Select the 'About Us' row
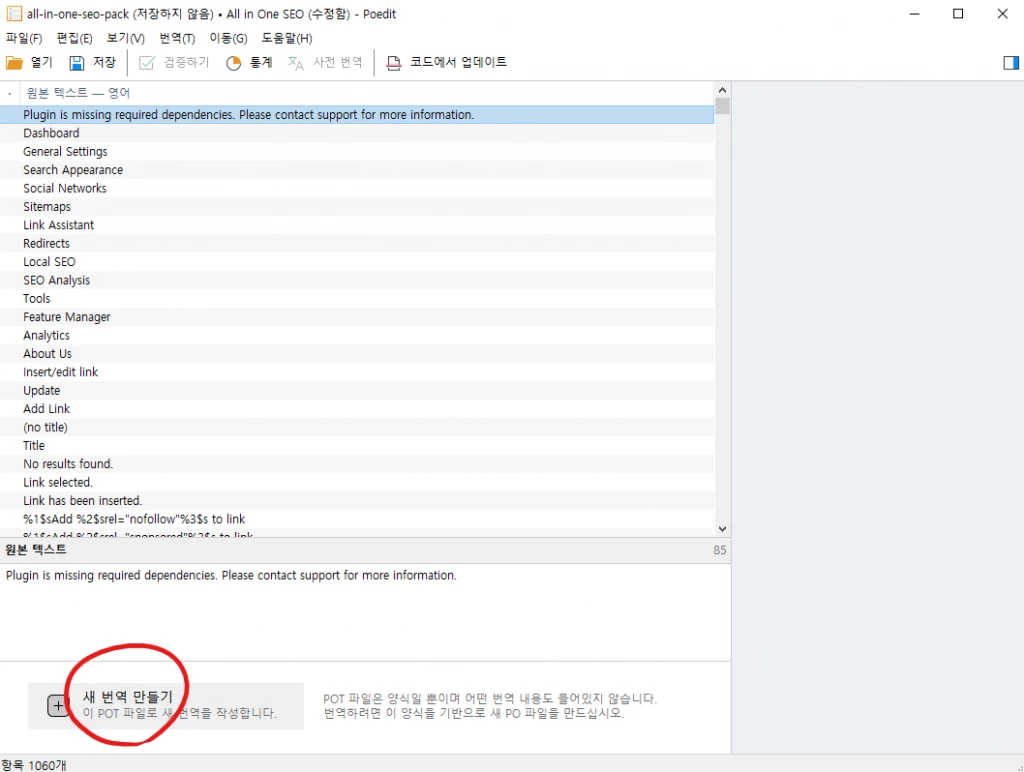The image size is (1024, 772). (x=357, y=353)
